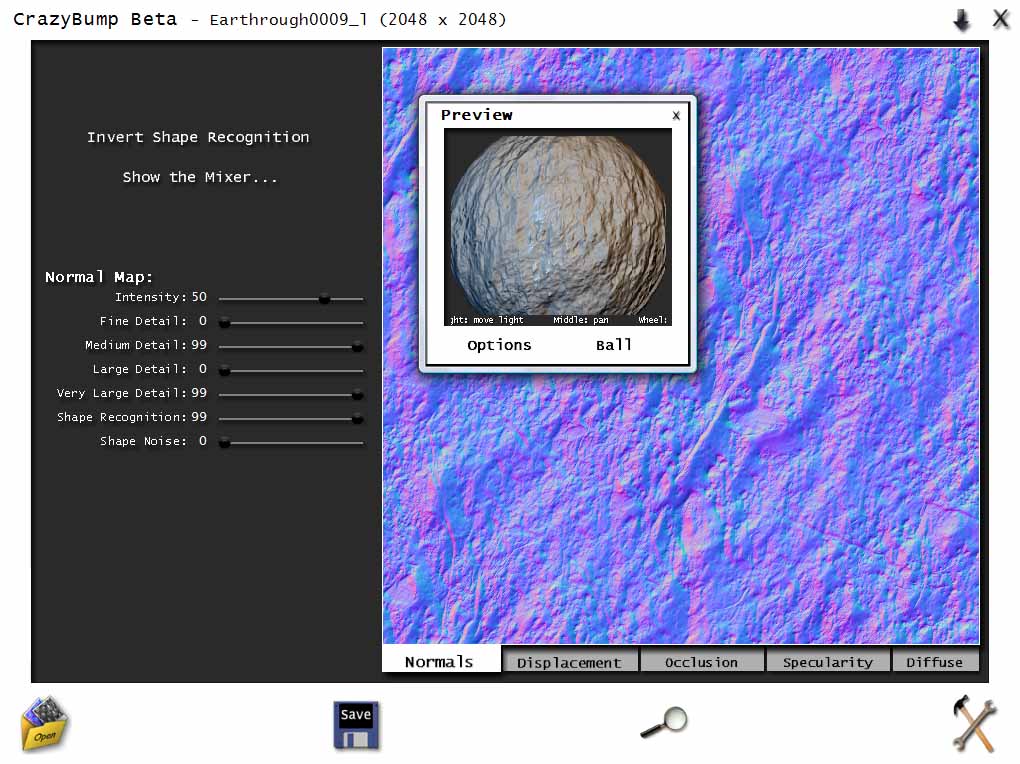
Task: Click the 3D ball preview thumbnail
Action: click(557, 226)
